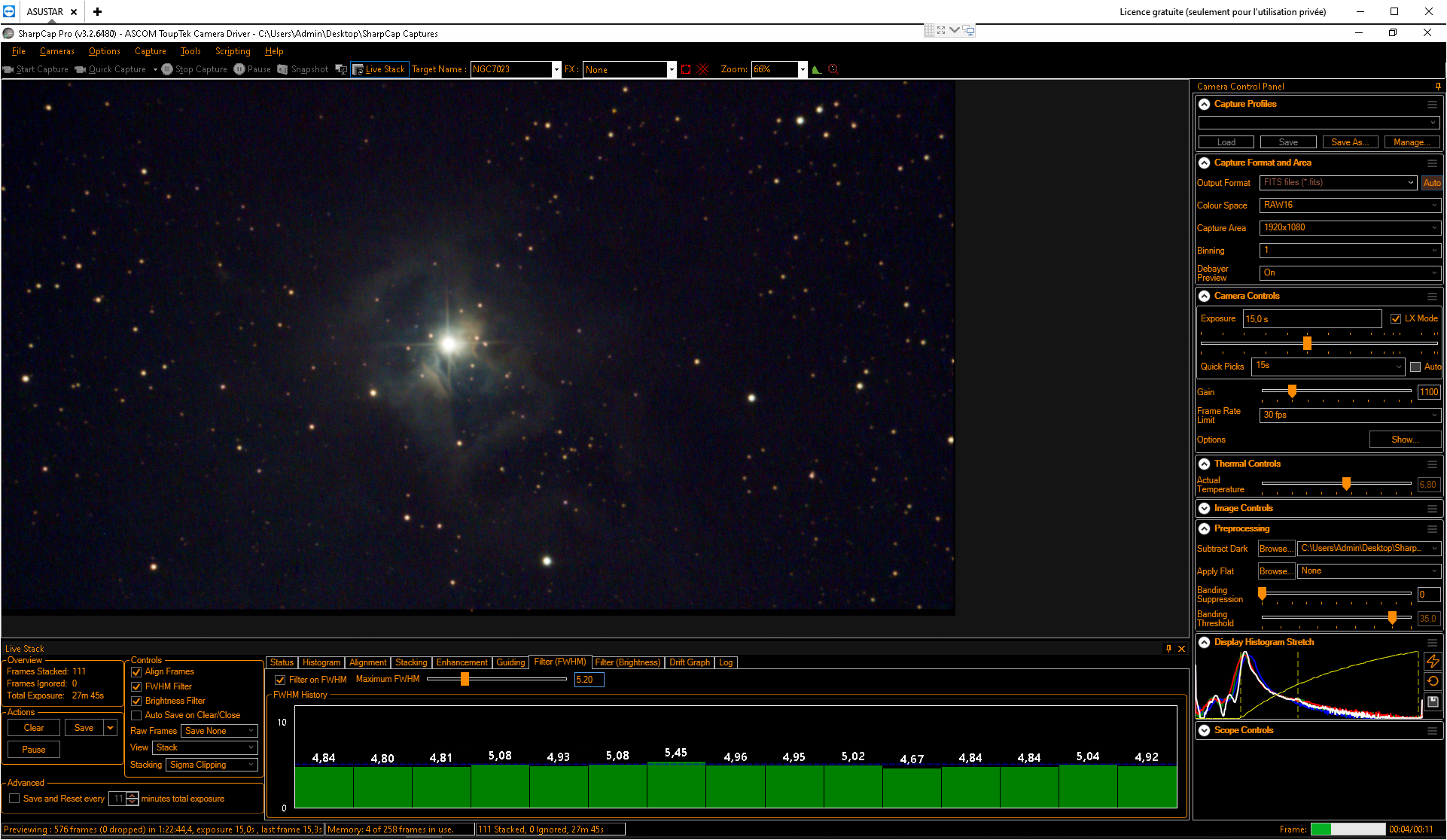Switch to the Drift Graph tab
Image resolution: width=1447 pixels, height=840 pixels.
tap(690, 662)
